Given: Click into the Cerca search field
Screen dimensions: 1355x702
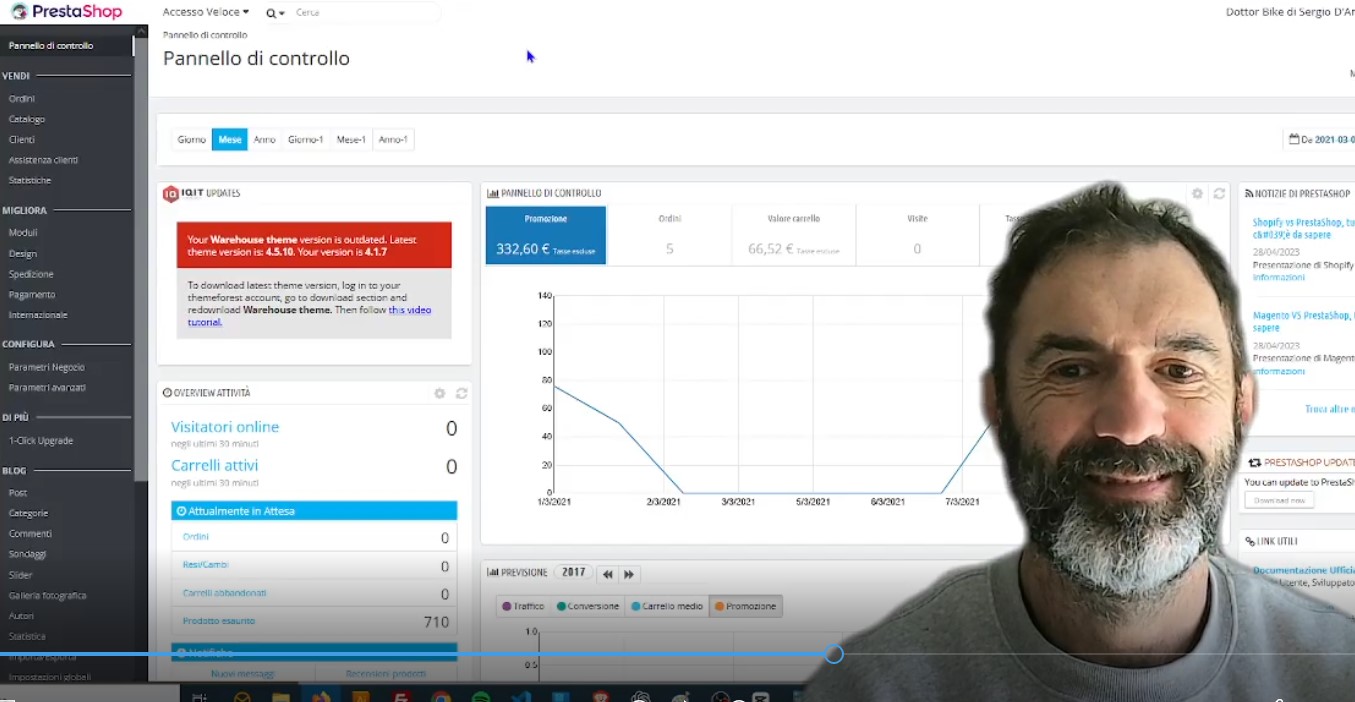Looking at the screenshot, I should pos(365,13).
